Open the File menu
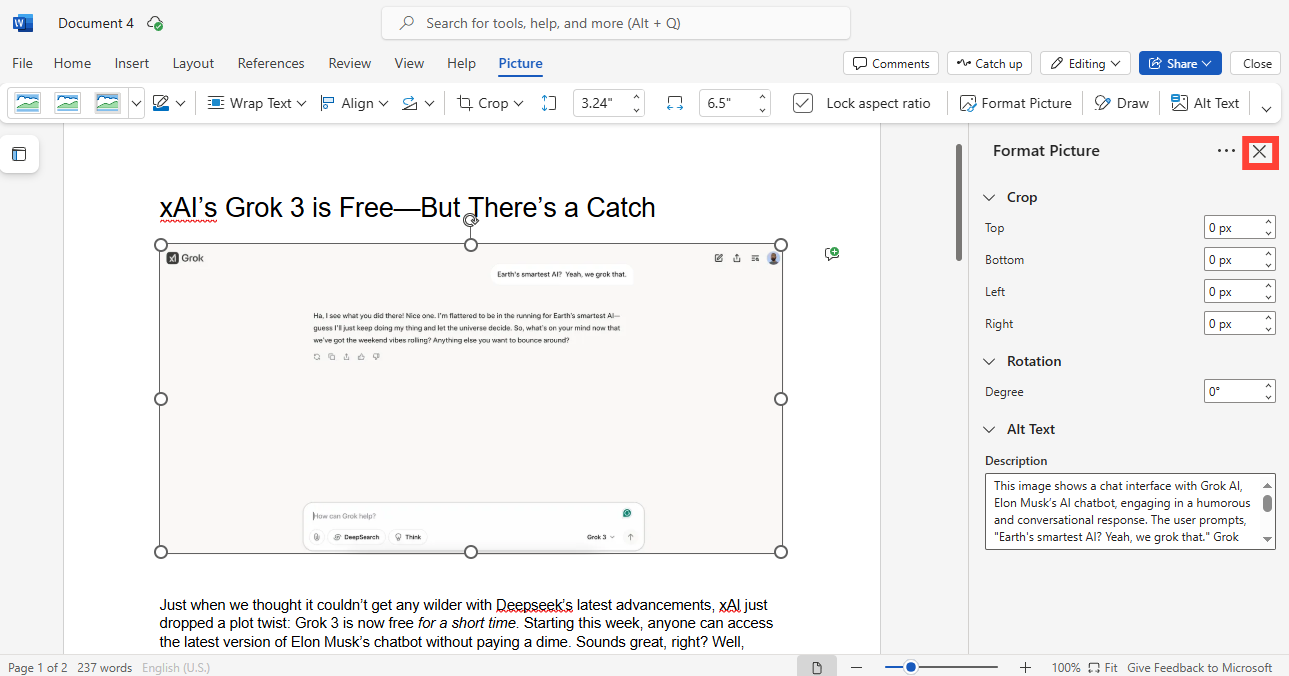The width and height of the screenshot is (1289, 676). tap(22, 63)
